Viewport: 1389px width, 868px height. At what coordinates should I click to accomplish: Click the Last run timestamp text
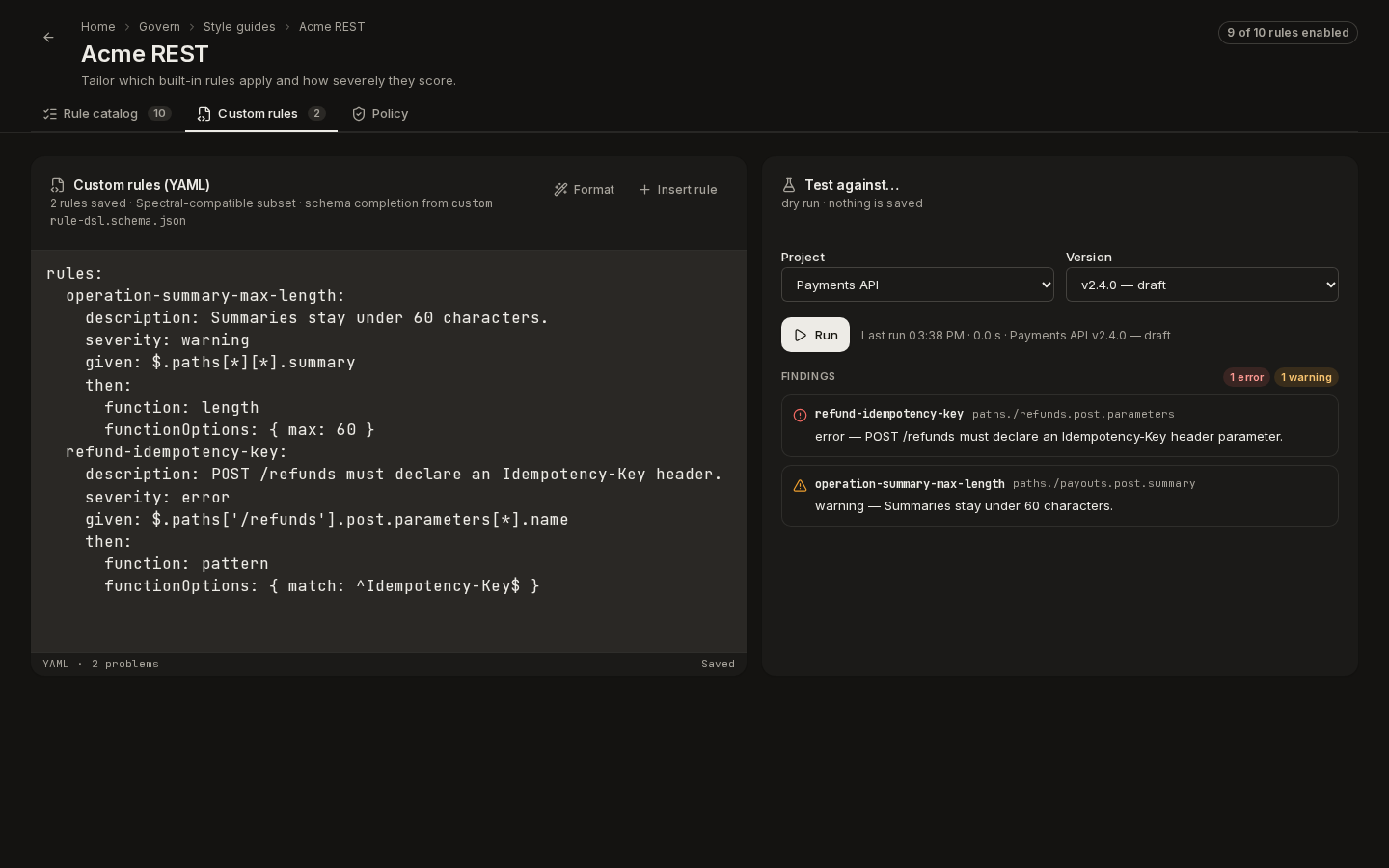click(x=1016, y=336)
